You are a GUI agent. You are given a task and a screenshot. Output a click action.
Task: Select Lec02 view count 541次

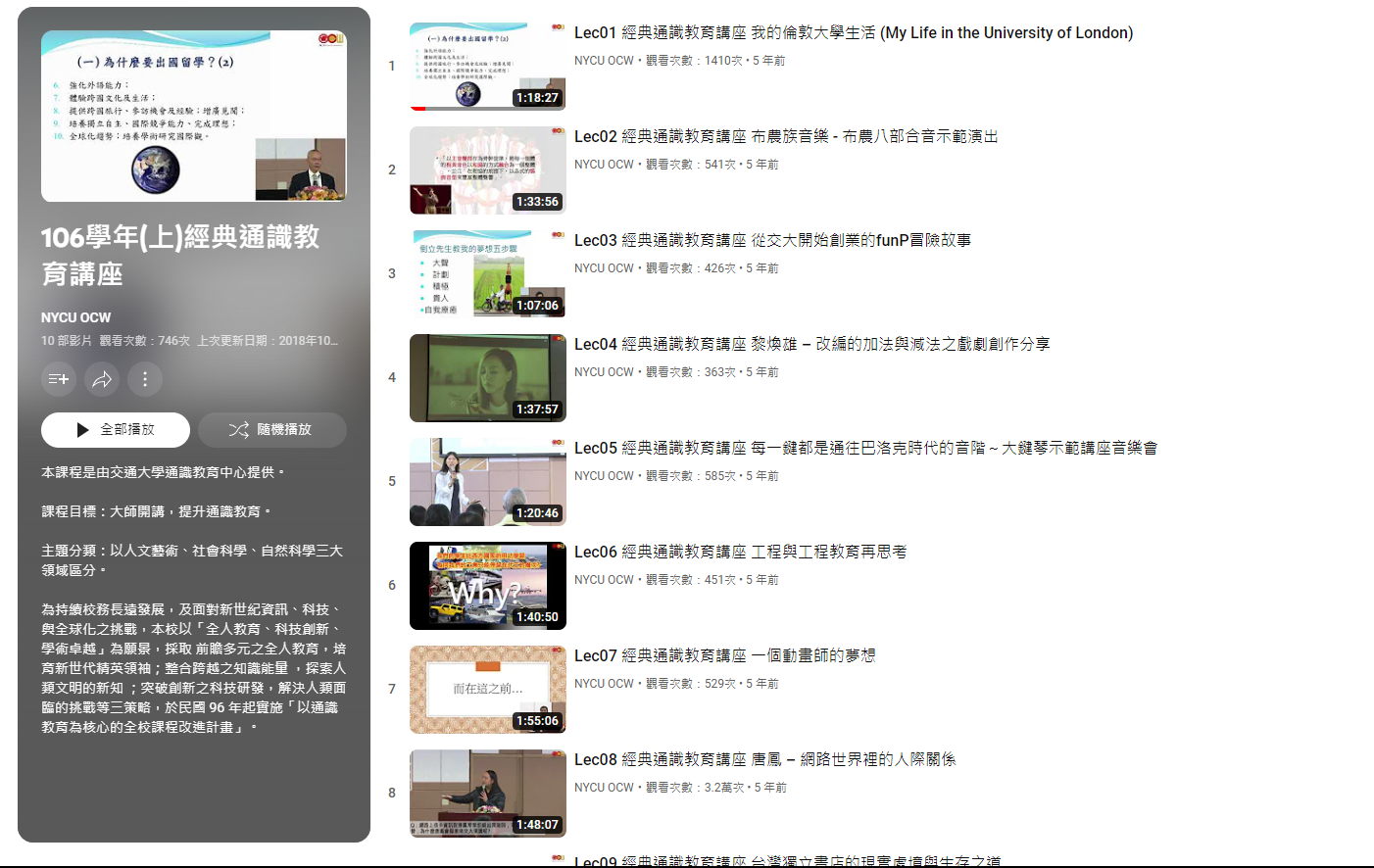691,165
